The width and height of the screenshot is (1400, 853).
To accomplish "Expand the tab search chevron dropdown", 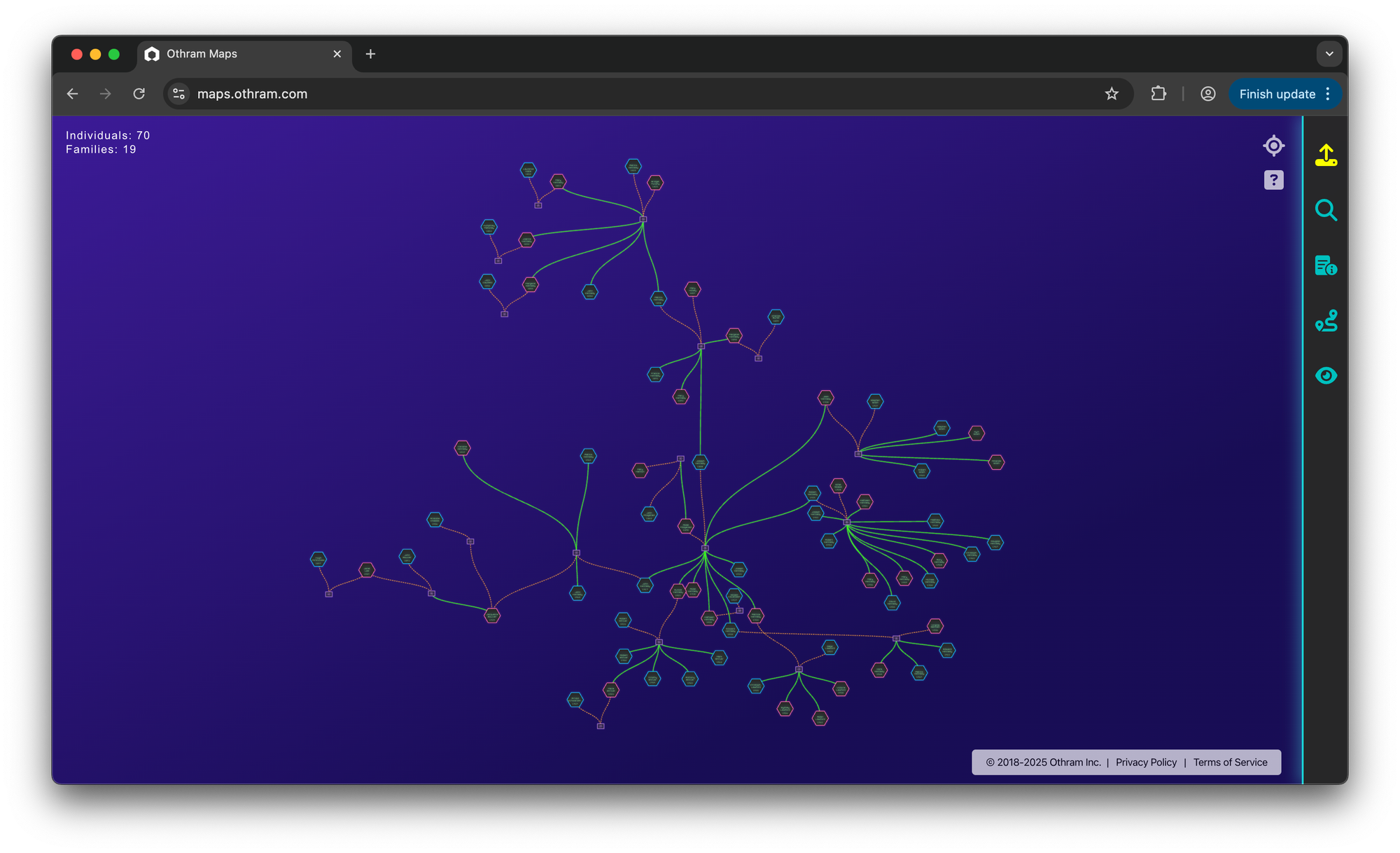I will [1329, 54].
